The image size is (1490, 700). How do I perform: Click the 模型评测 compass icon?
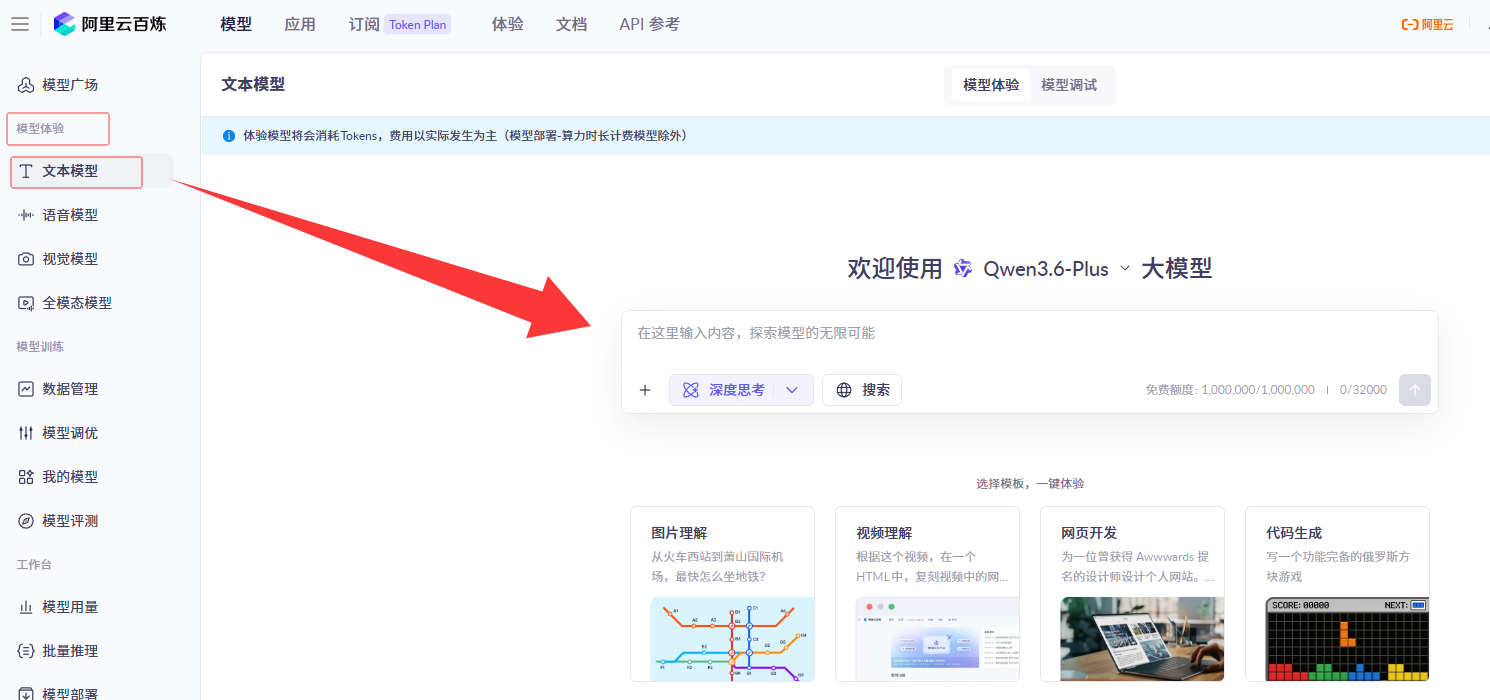click(26, 521)
